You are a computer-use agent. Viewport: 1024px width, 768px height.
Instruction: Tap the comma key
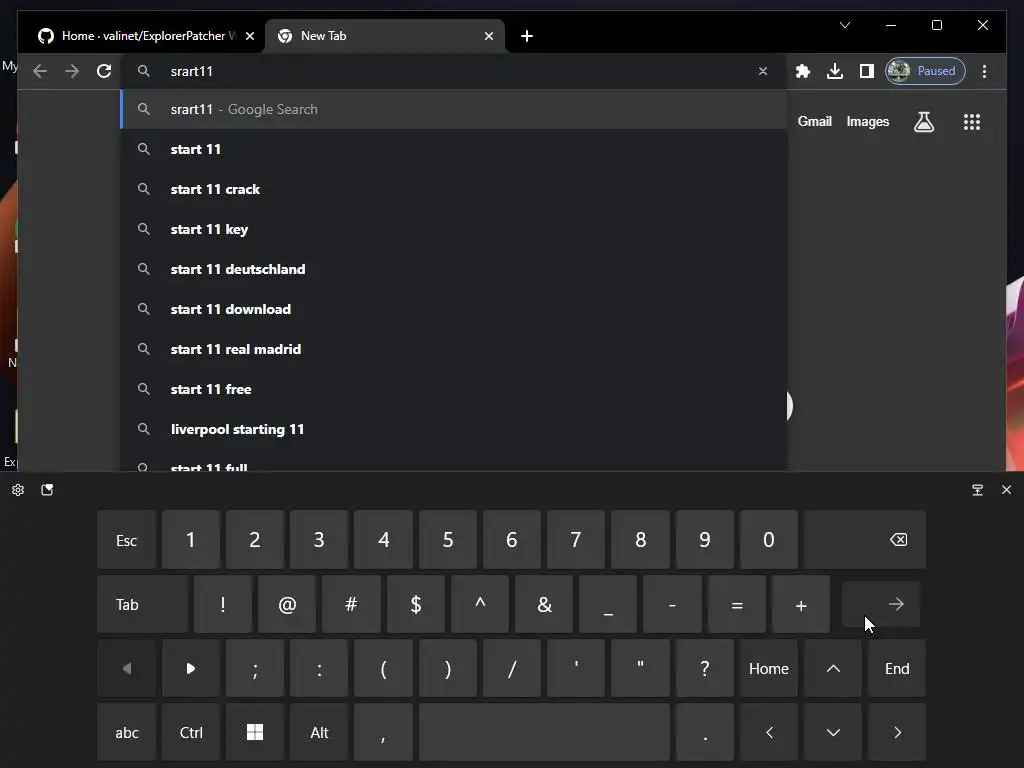383,733
